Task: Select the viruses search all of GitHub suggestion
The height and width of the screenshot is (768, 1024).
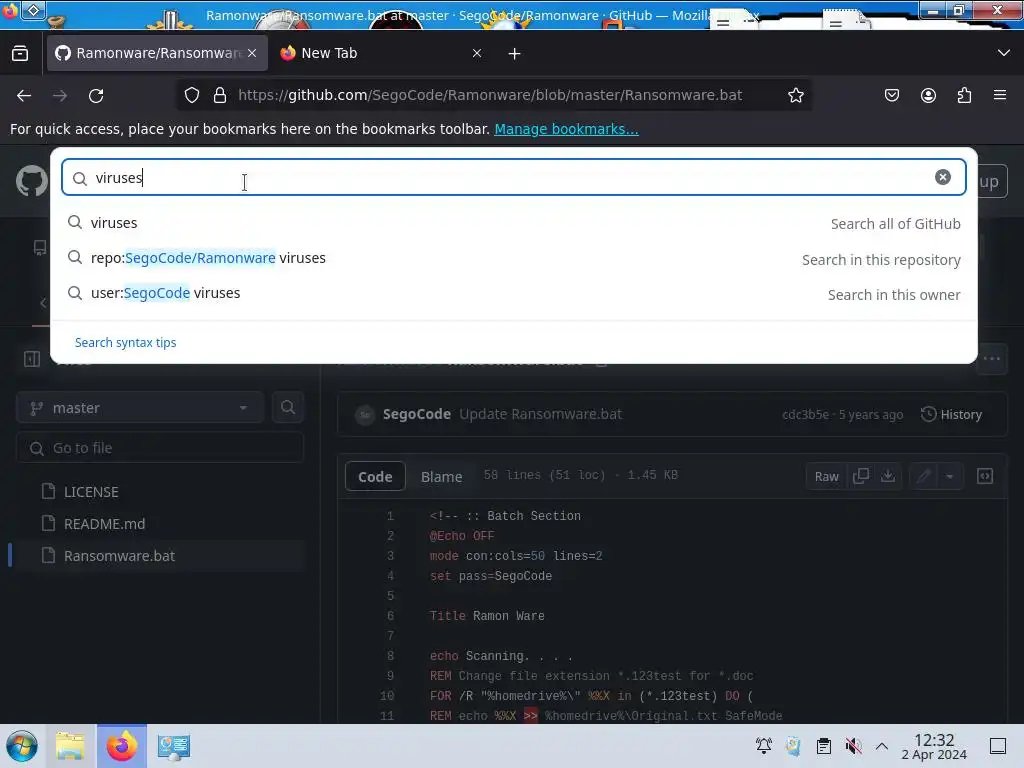Action: point(513,223)
